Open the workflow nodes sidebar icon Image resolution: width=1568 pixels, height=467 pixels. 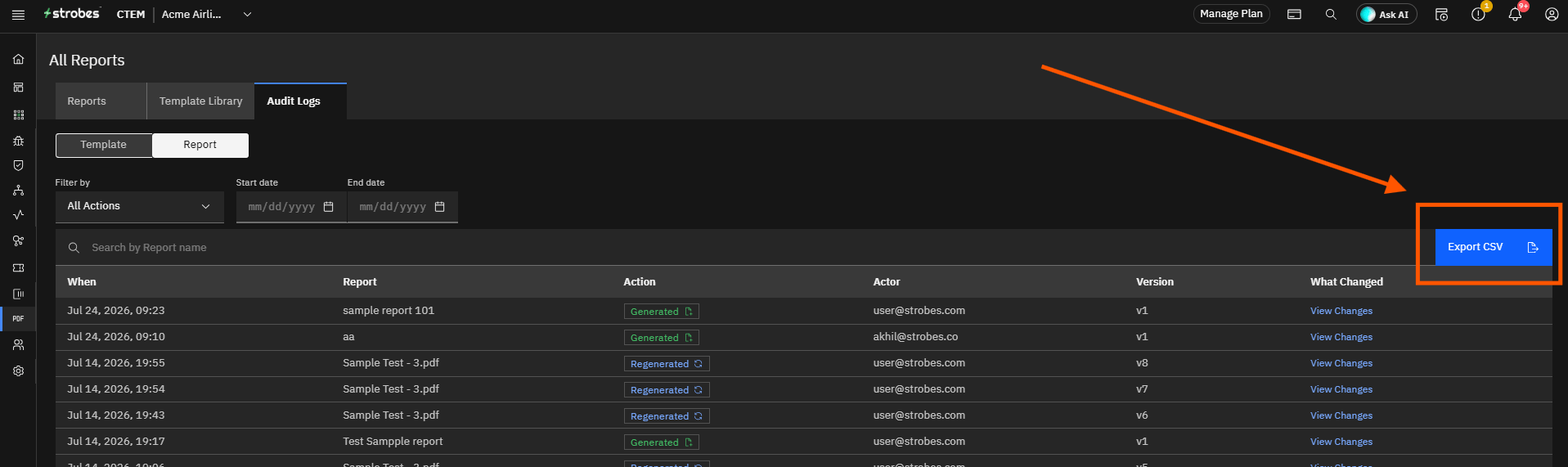[18, 241]
